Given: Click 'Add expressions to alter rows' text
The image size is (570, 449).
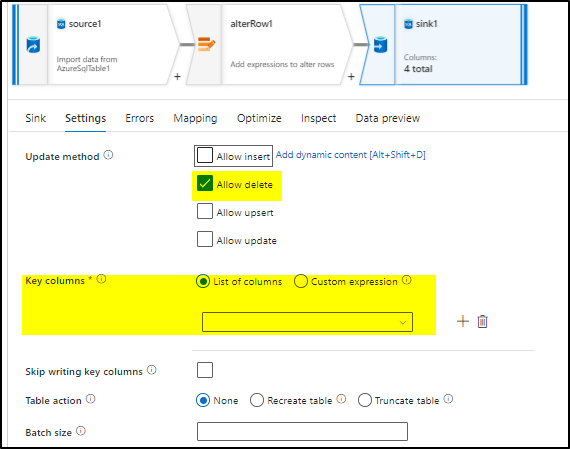Looking at the screenshot, I should click(282, 64).
